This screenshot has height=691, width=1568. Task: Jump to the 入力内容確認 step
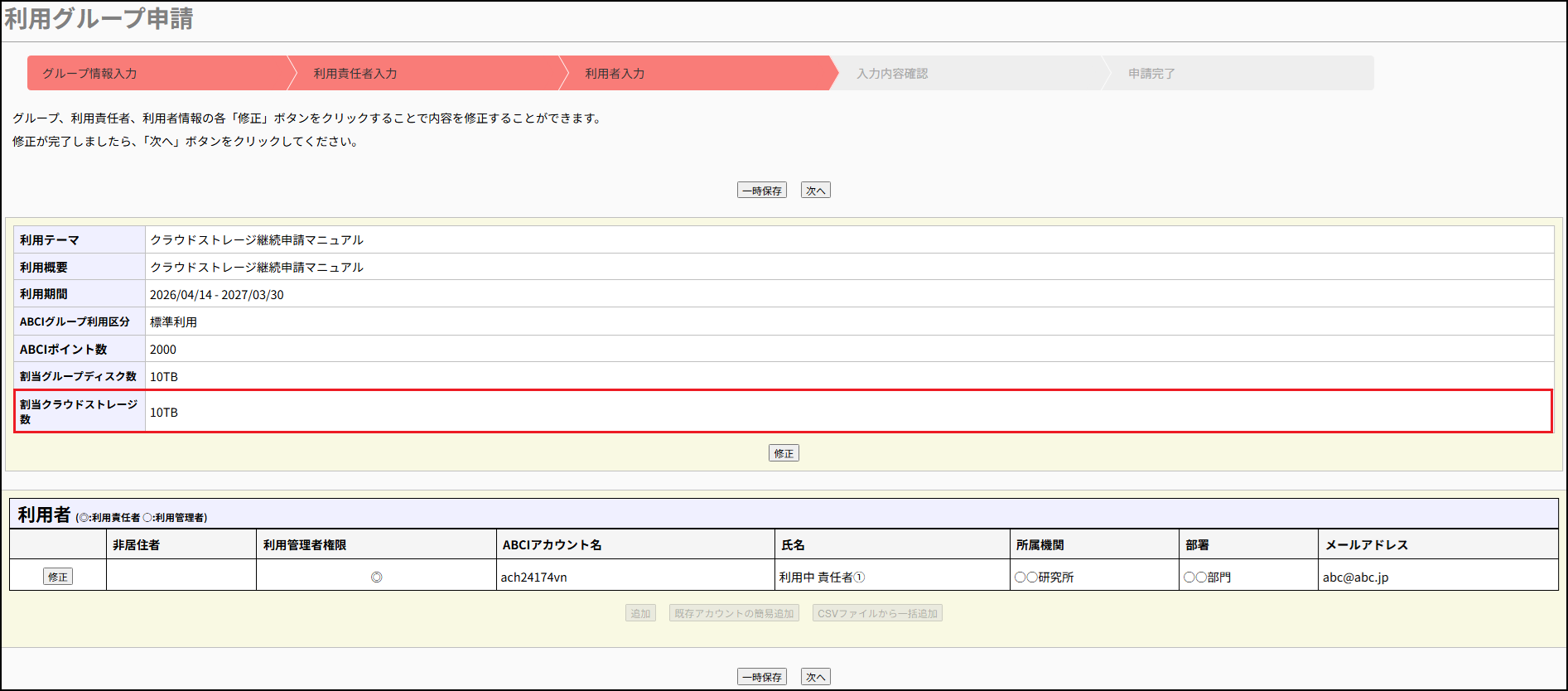click(x=892, y=74)
